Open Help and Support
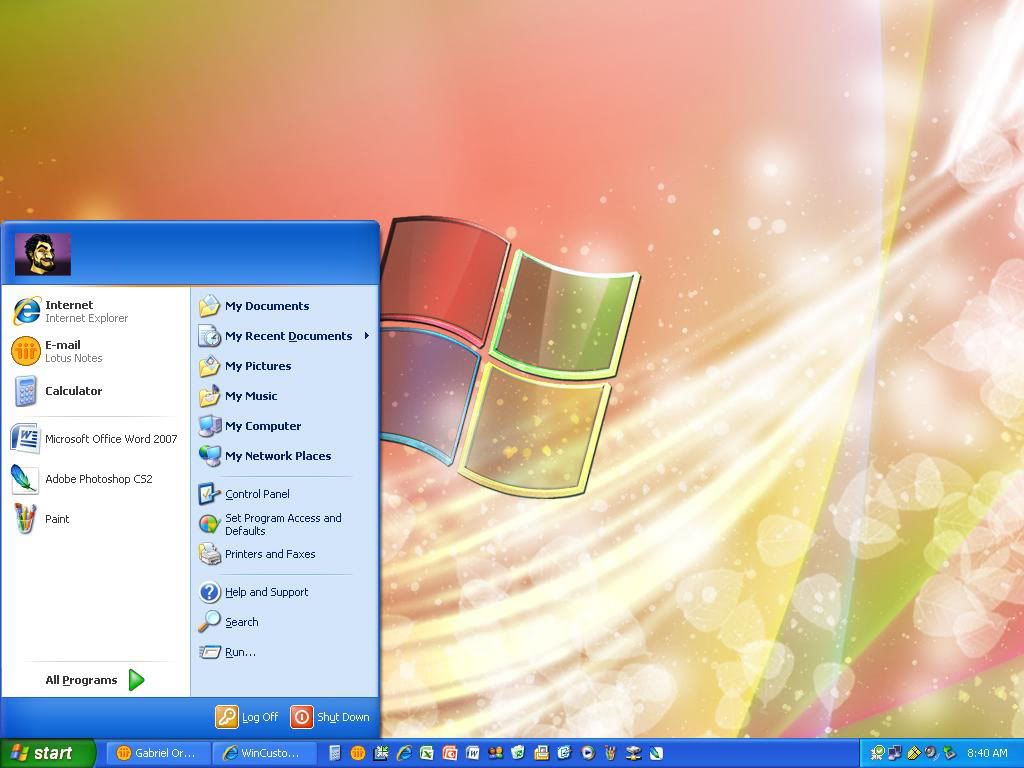This screenshot has height=768, width=1024. point(285,592)
